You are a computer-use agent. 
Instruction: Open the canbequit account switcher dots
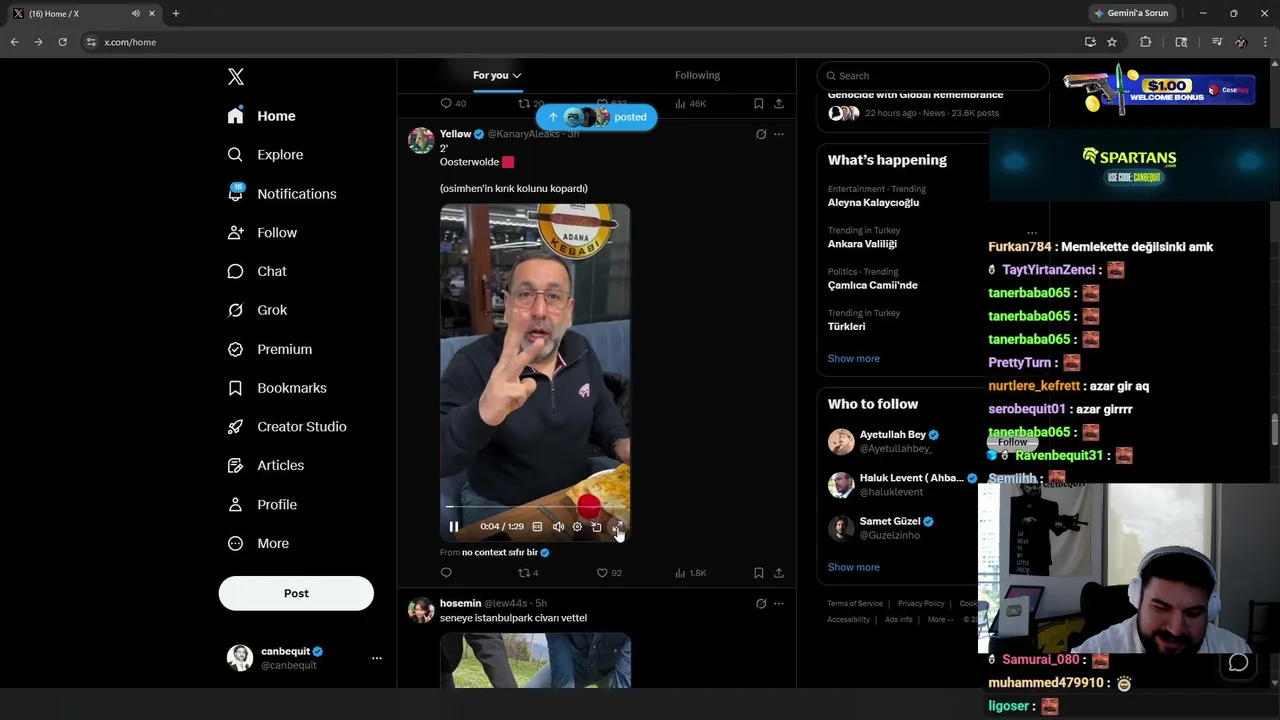click(377, 658)
